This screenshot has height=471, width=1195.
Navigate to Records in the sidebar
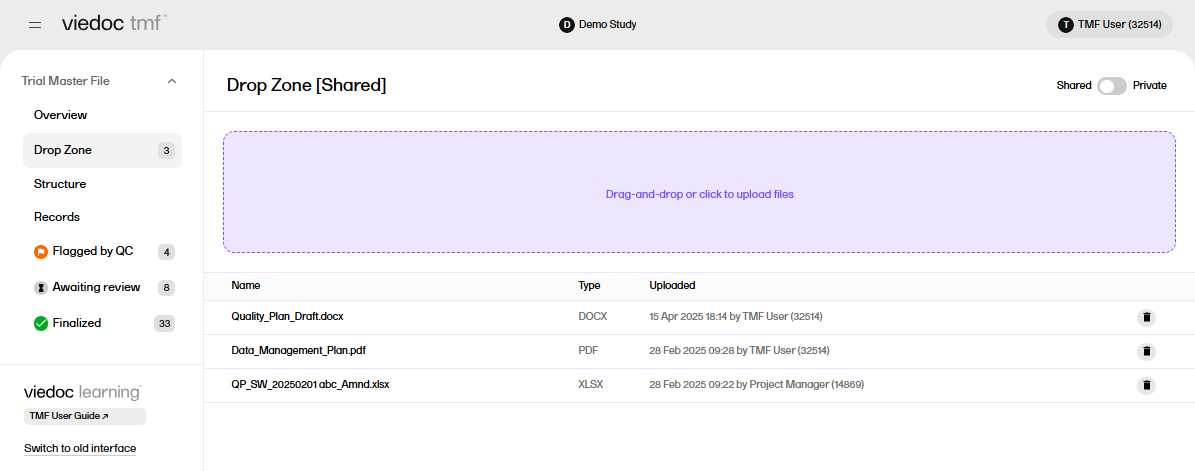click(57, 217)
